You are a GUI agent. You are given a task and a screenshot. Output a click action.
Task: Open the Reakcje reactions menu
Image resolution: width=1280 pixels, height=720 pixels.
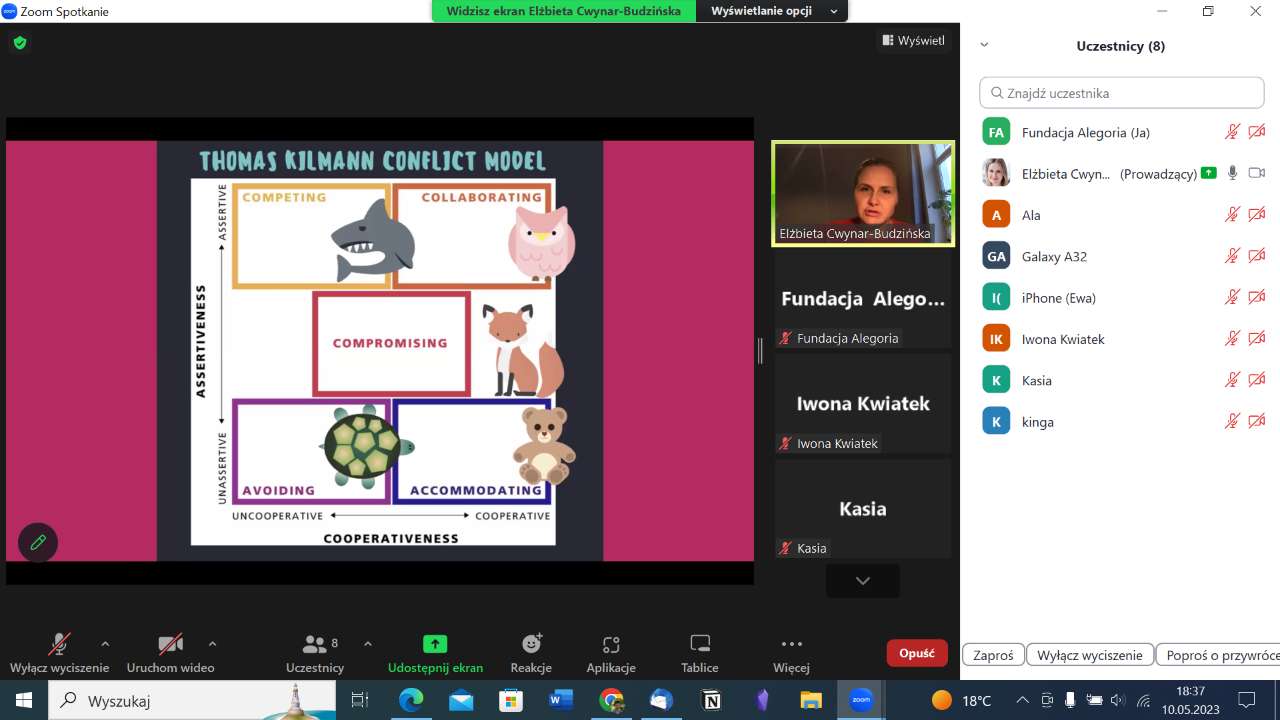pyautogui.click(x=531, y=644)
